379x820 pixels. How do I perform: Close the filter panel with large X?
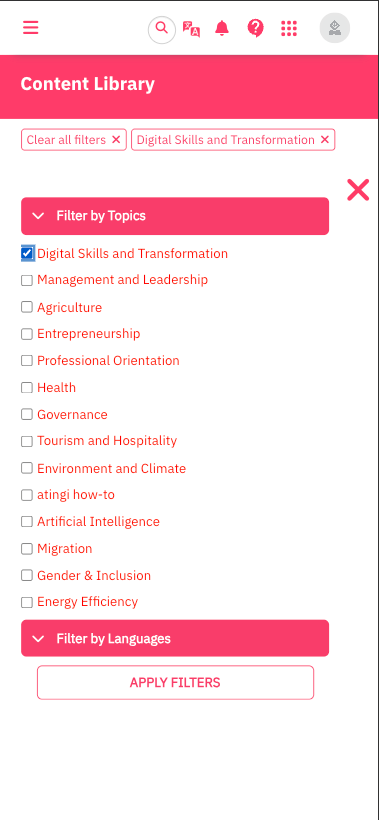(358, 190)
